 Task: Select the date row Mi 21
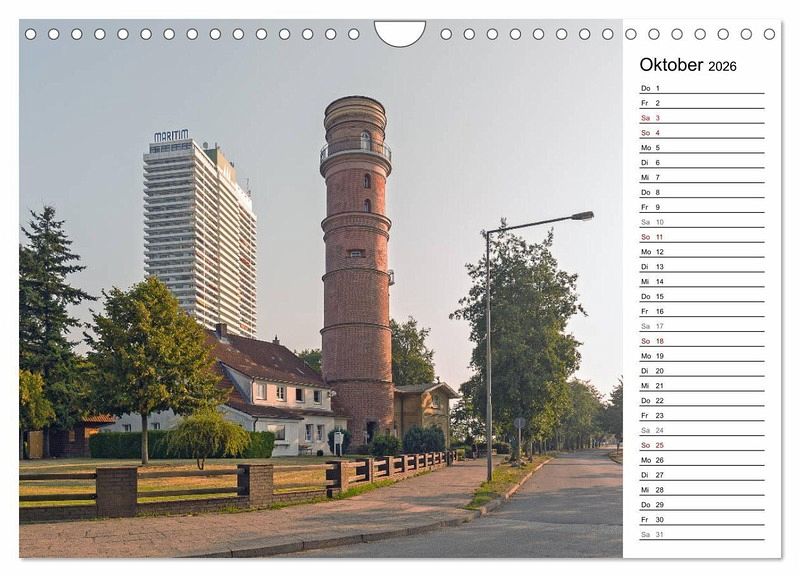click(702, 386)
